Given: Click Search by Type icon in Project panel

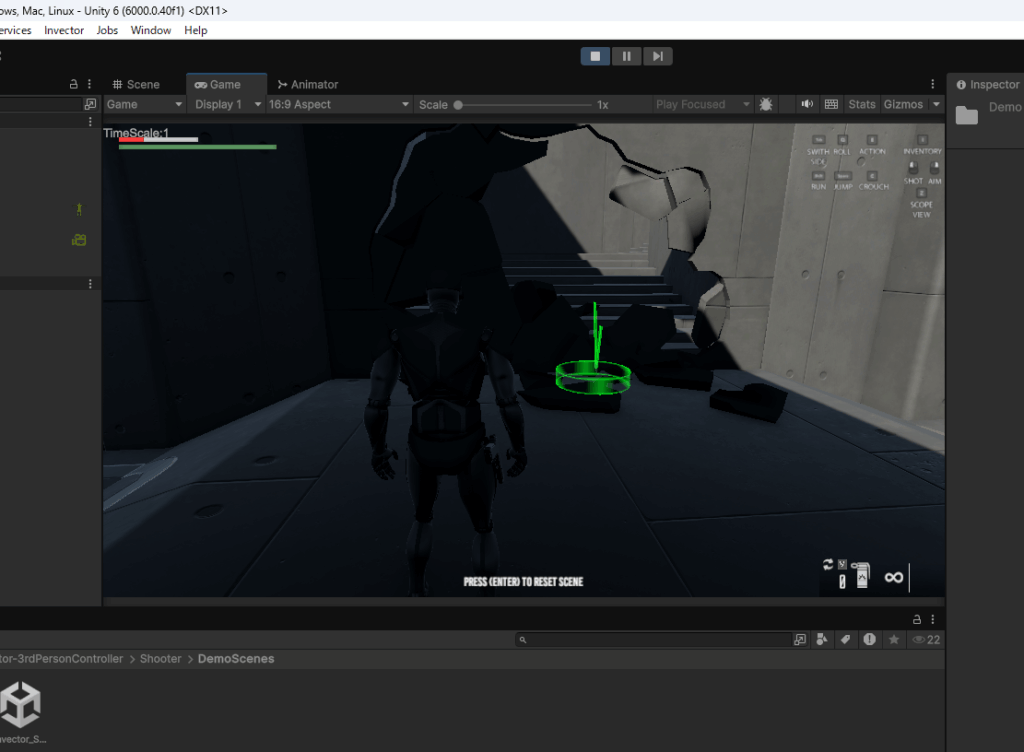Looking at the screenshot, I should click(x=822, y=639).
